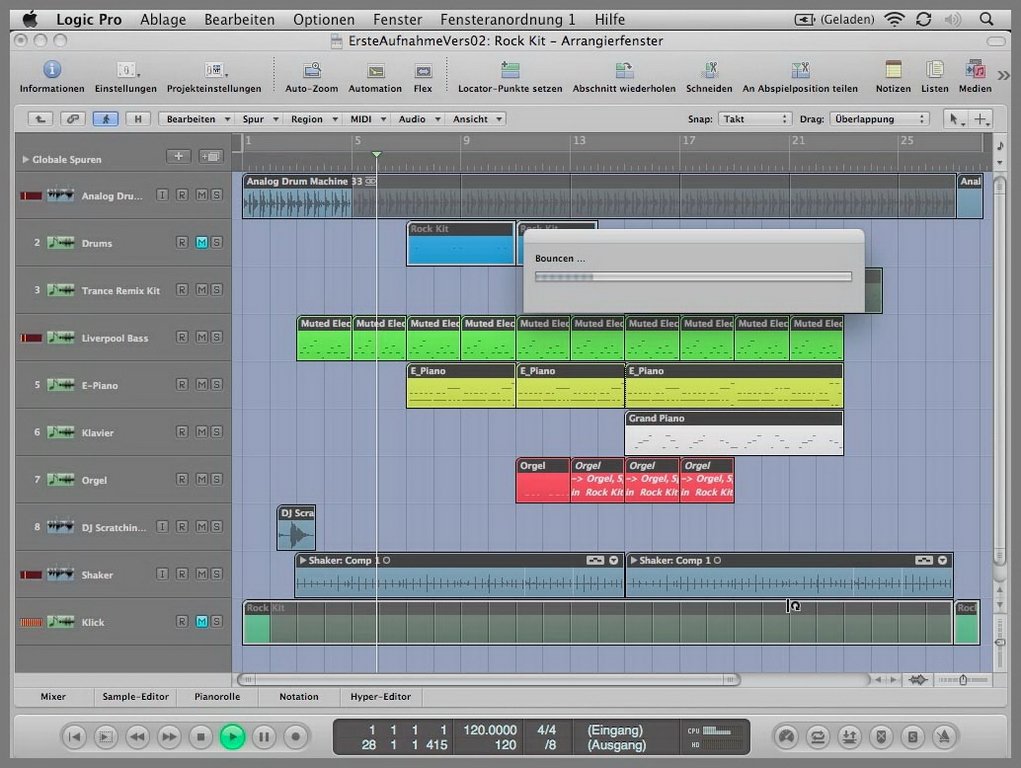Open the Mixer tab
This screenshot has height=768, width=1021.
point(53,696)
